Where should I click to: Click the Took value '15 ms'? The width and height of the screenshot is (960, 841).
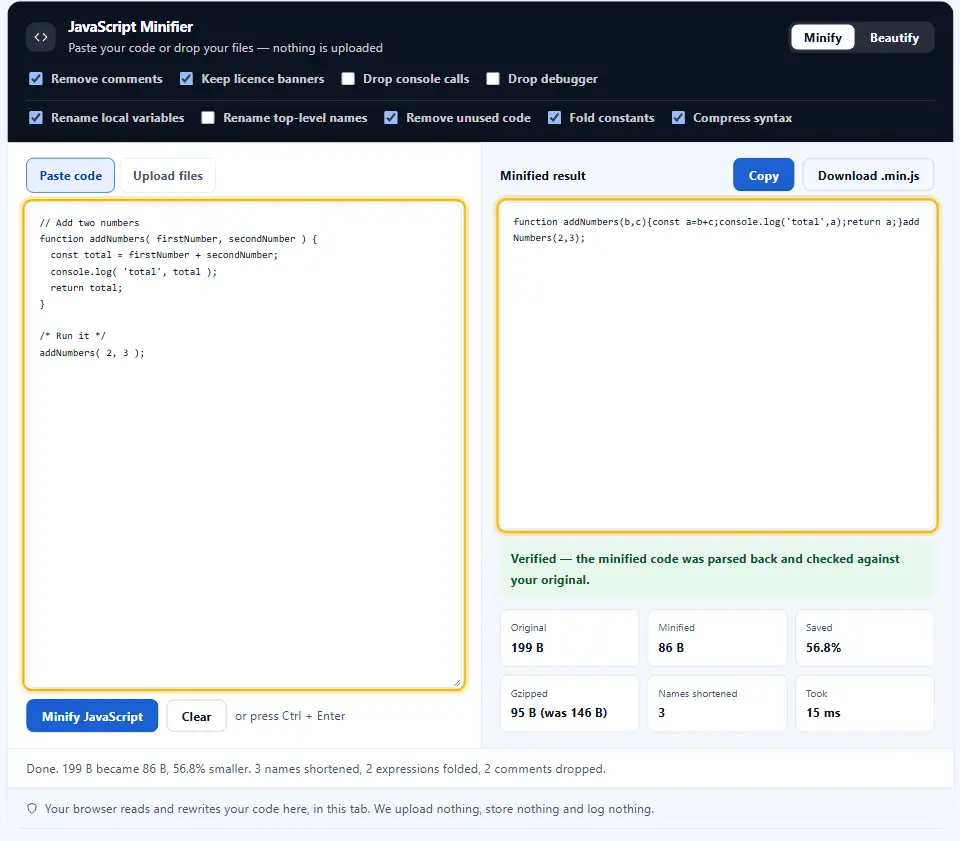point(823,712)
